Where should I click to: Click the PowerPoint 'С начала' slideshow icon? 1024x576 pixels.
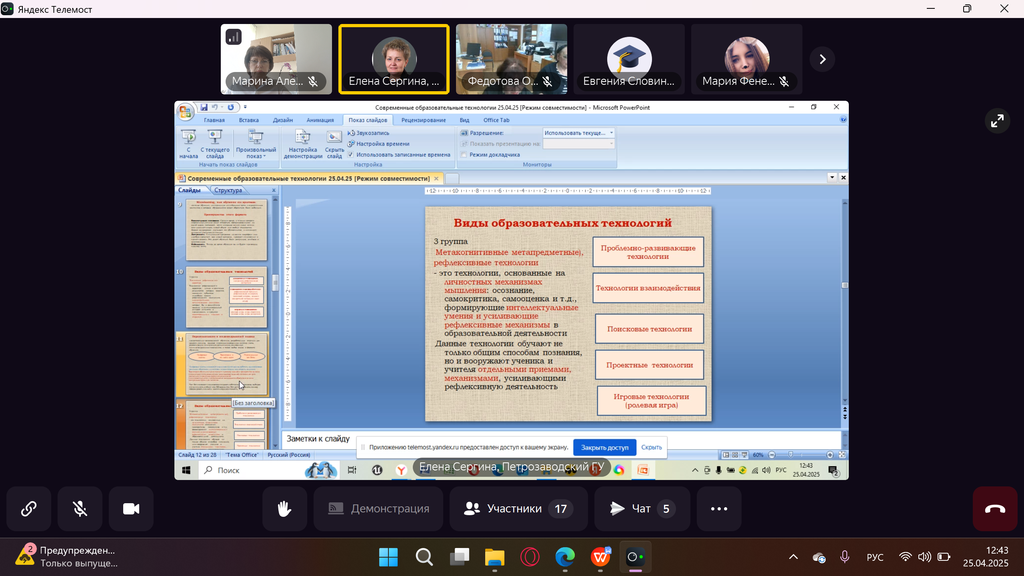(188, 139)
